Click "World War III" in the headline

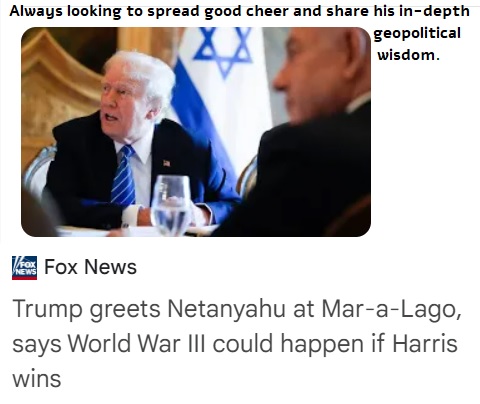(137, 343)
